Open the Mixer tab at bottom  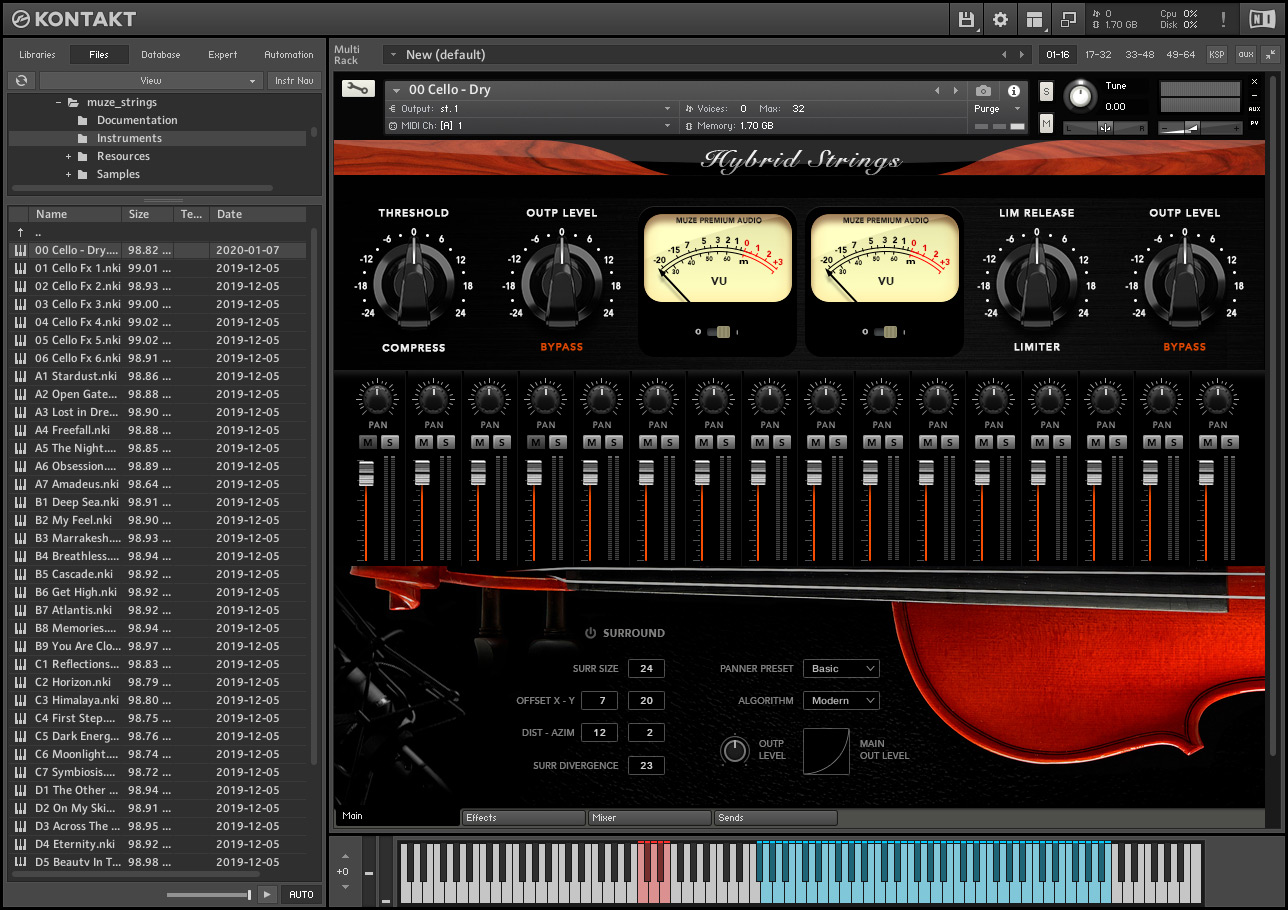[649, 818]
